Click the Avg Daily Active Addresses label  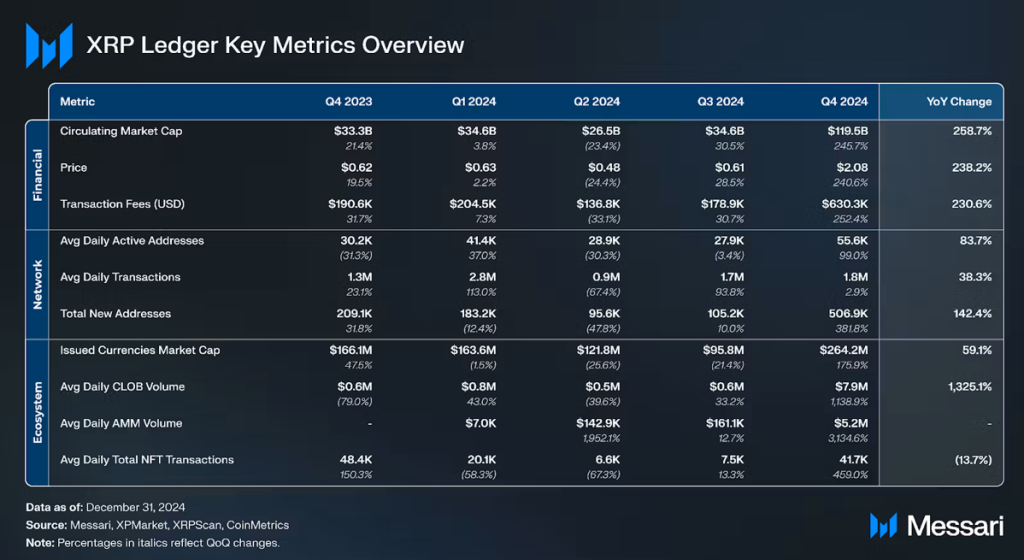(x=132, y=241)
